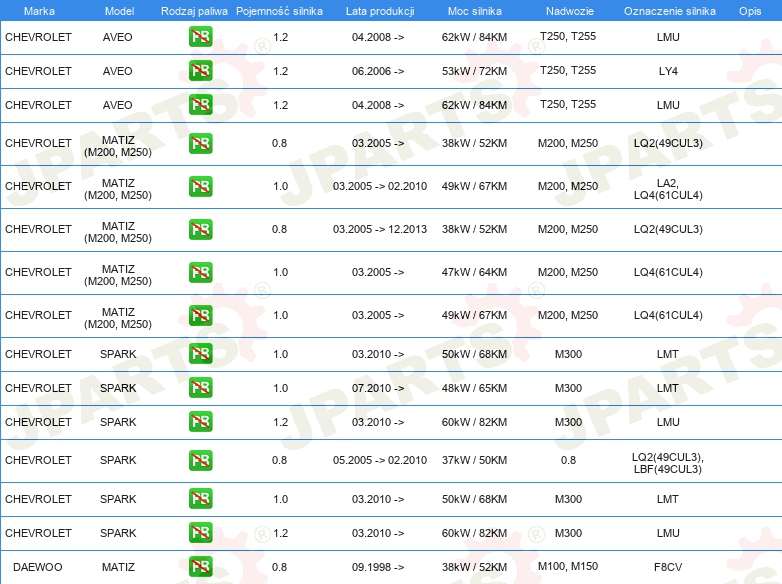Select the power value 47kW / 64KM
Viewport: 782px width, 584px height.
[x=474, y=272]
